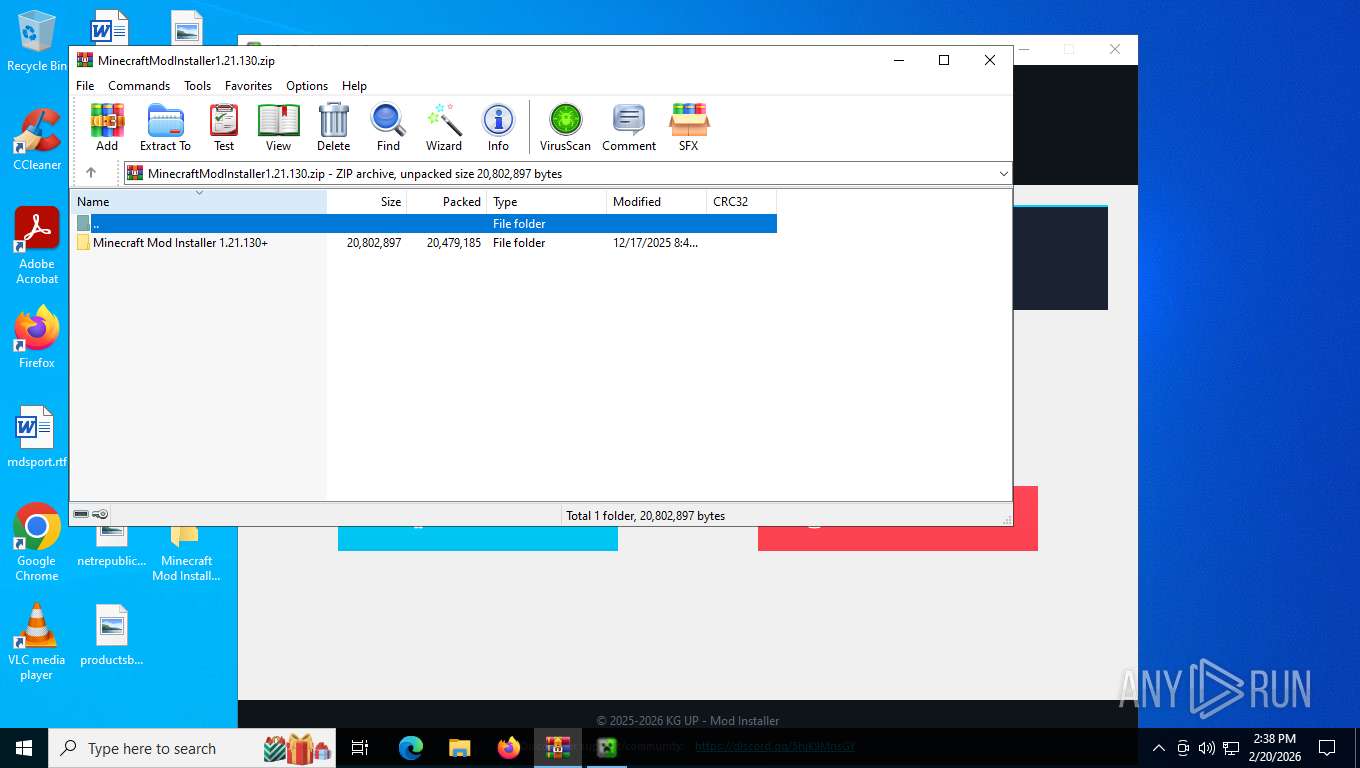
Task: Click the Add toolbar icon in WinRAR
Action: tap(107, 127)
